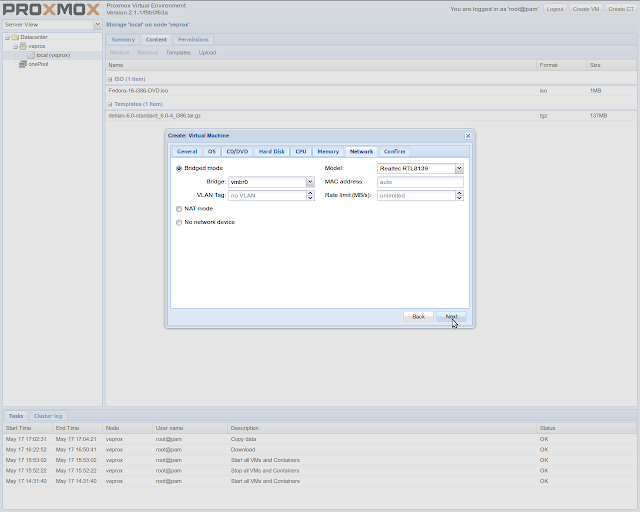Click the Create VM button
This screenshot has height=512, width=640.
[586, 9]
